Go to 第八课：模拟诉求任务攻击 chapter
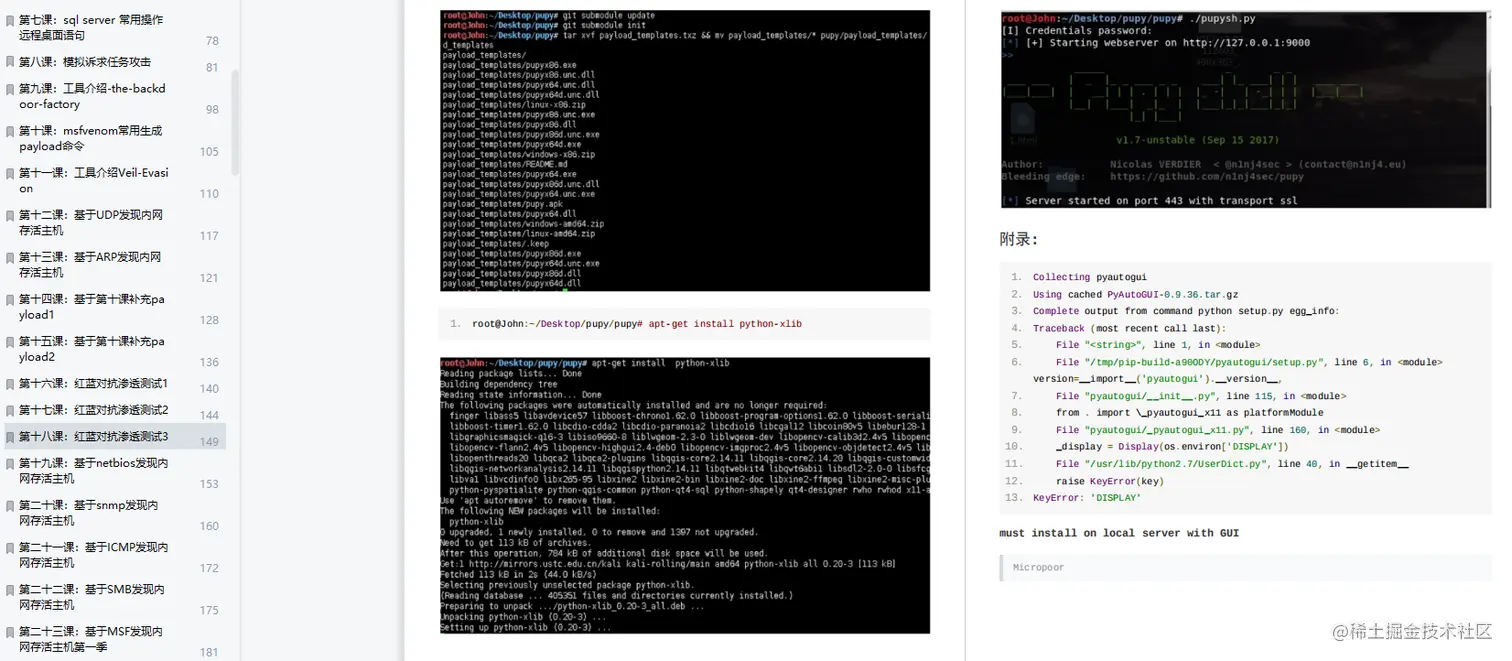Viewport: 1512px width, 661px height. [85, 62]
